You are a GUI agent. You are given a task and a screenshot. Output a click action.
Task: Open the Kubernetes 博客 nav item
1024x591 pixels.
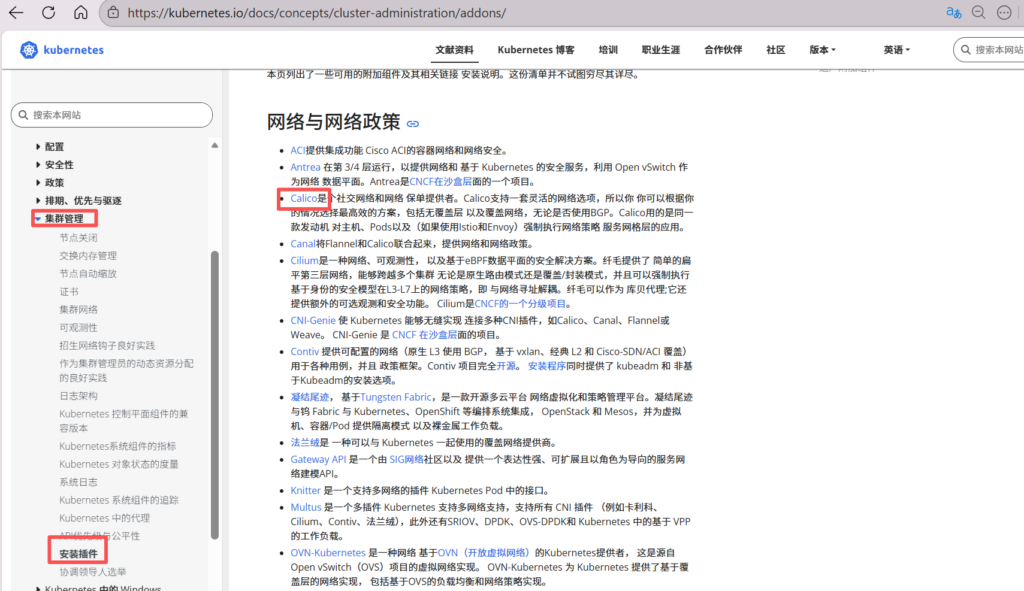tap(536, 50)
